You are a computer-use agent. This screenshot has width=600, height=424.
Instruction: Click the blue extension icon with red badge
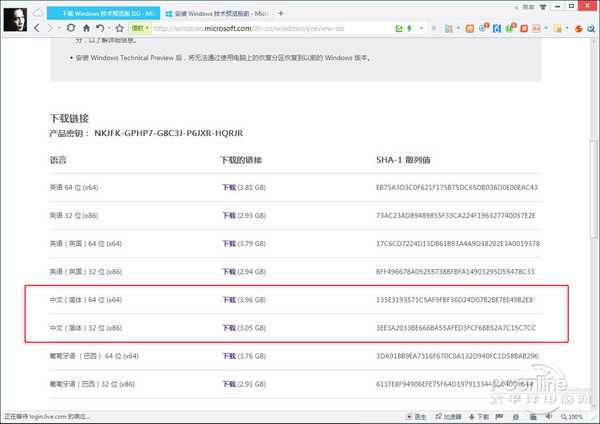tap(484, 28)
